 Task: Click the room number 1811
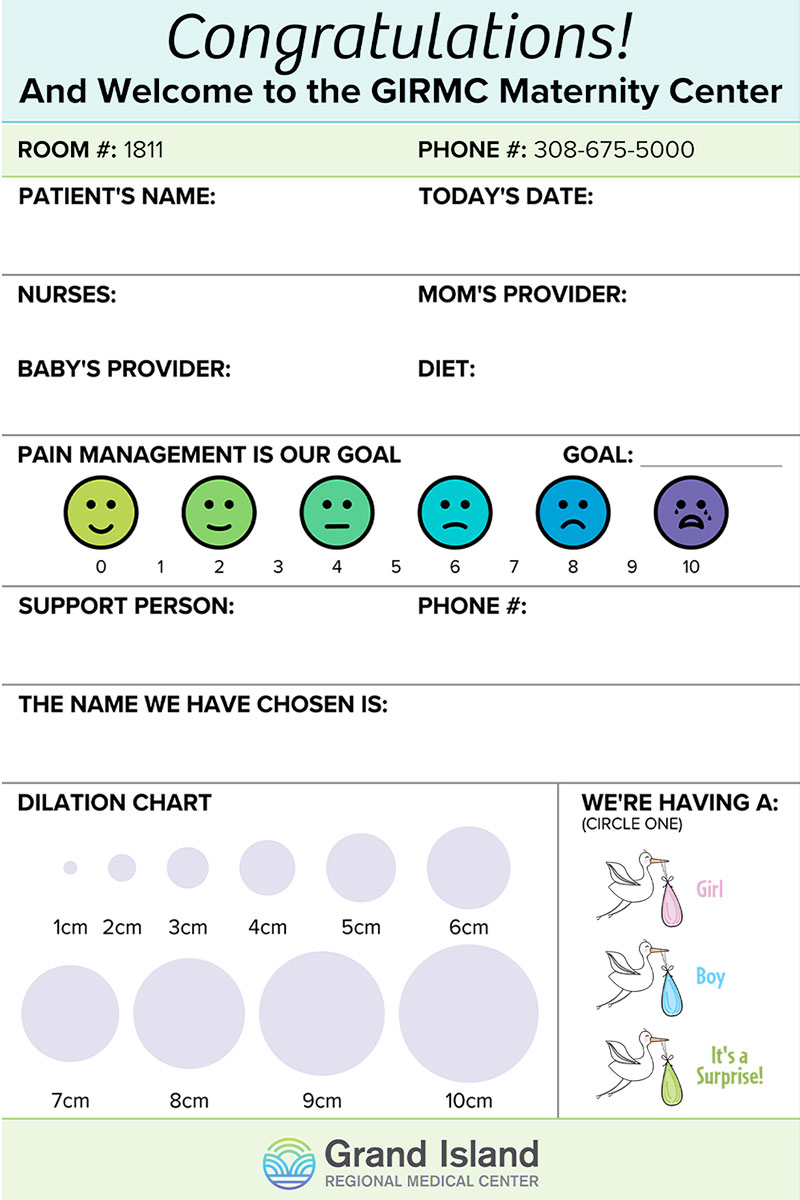(x=144, y=150)
